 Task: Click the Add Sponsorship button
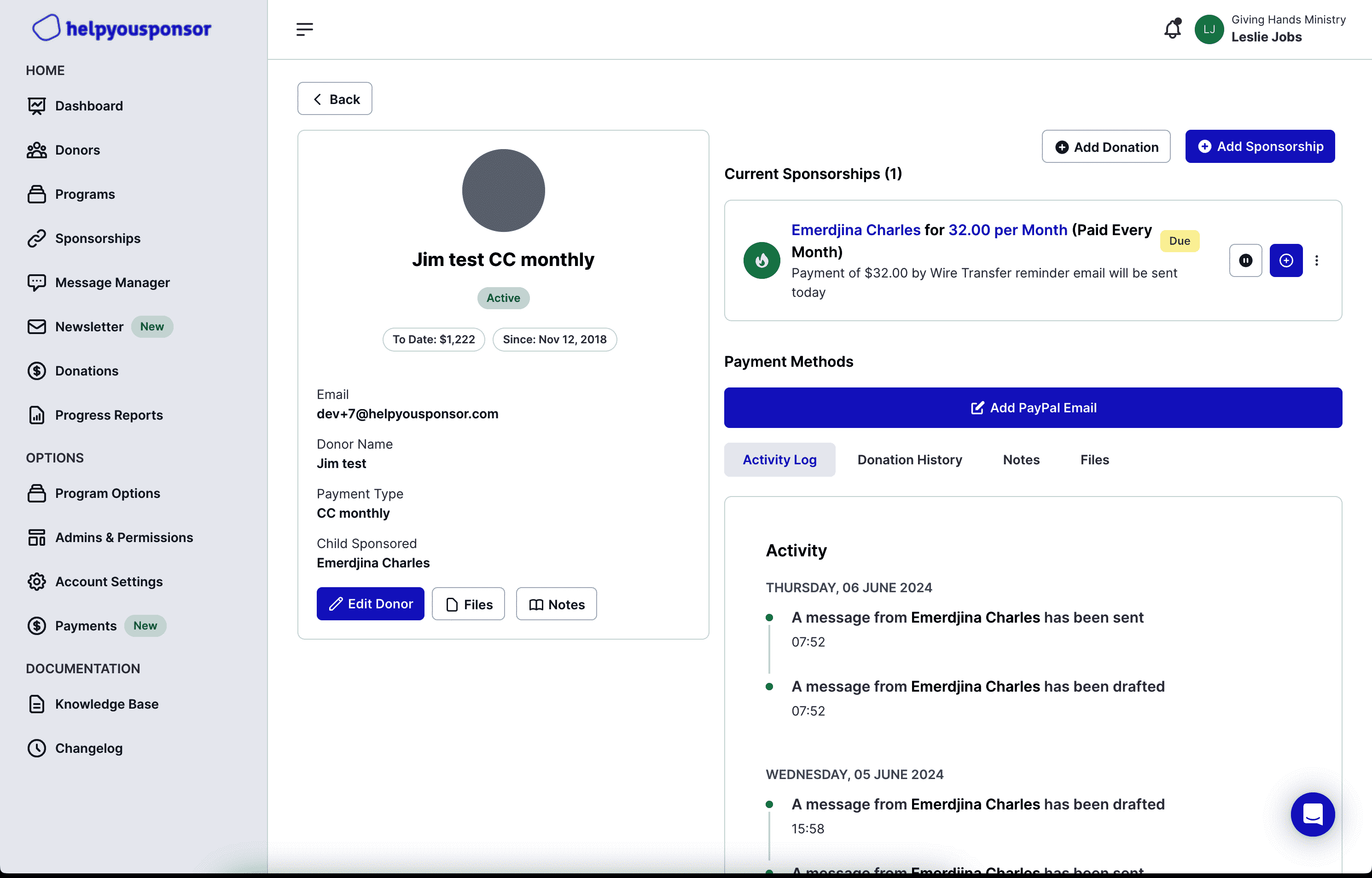[1260, 146]
